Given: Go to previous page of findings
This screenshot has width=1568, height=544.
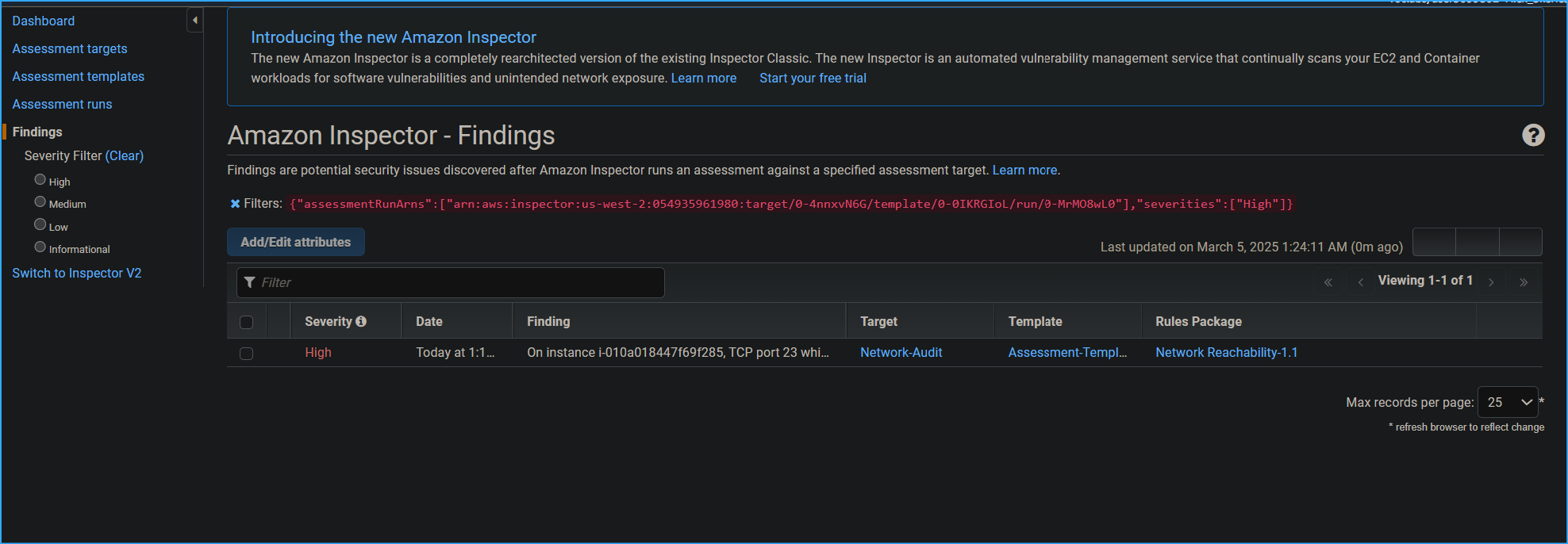Looking at the screenshot, I should [1360, 282].
